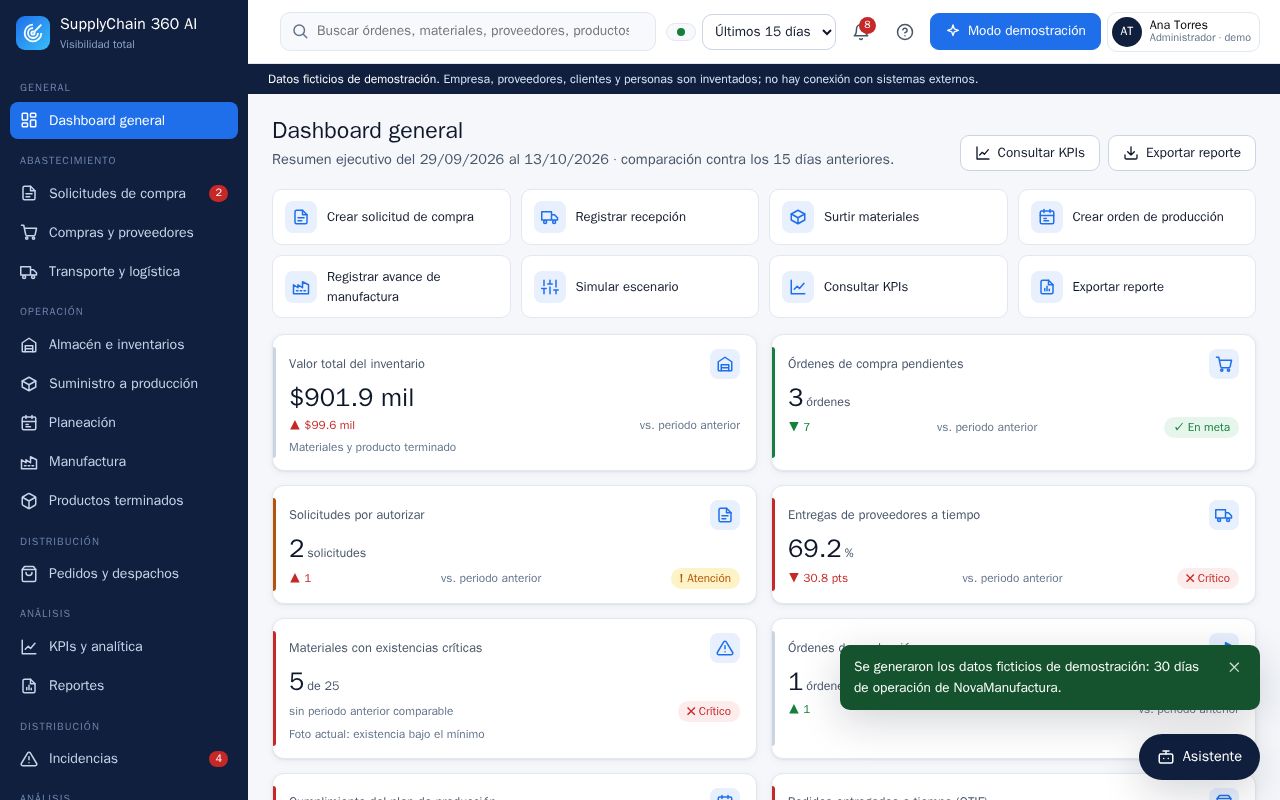Open KPIs y analítica in sidebar
Screen dimensions: 1280x800
pos(124,646)
